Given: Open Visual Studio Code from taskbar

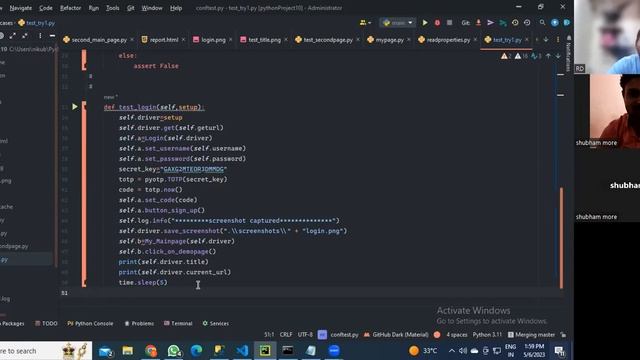Looking at the screenshot, I should tap(242, 351).
